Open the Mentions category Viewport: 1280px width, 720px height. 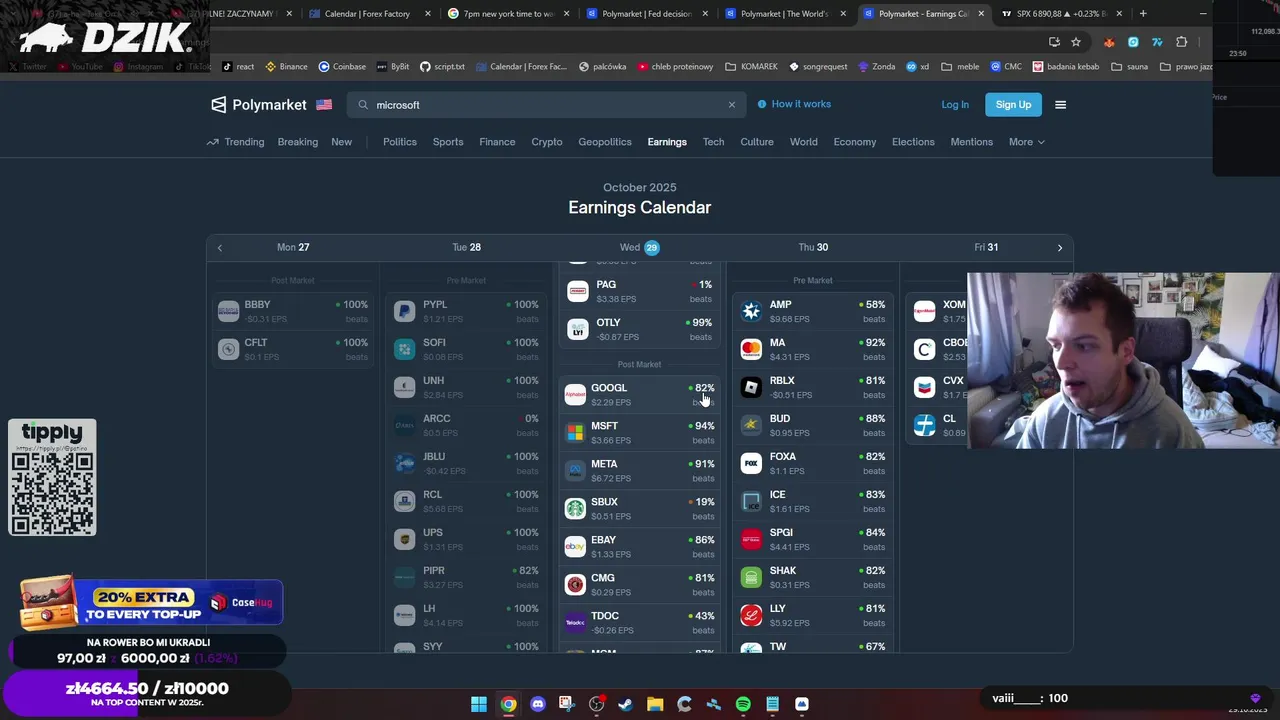[x=972, y=142]
